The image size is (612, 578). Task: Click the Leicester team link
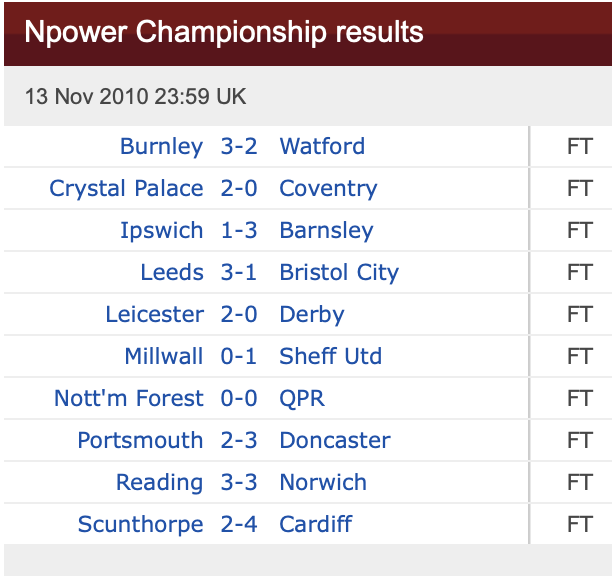(154, 315)
